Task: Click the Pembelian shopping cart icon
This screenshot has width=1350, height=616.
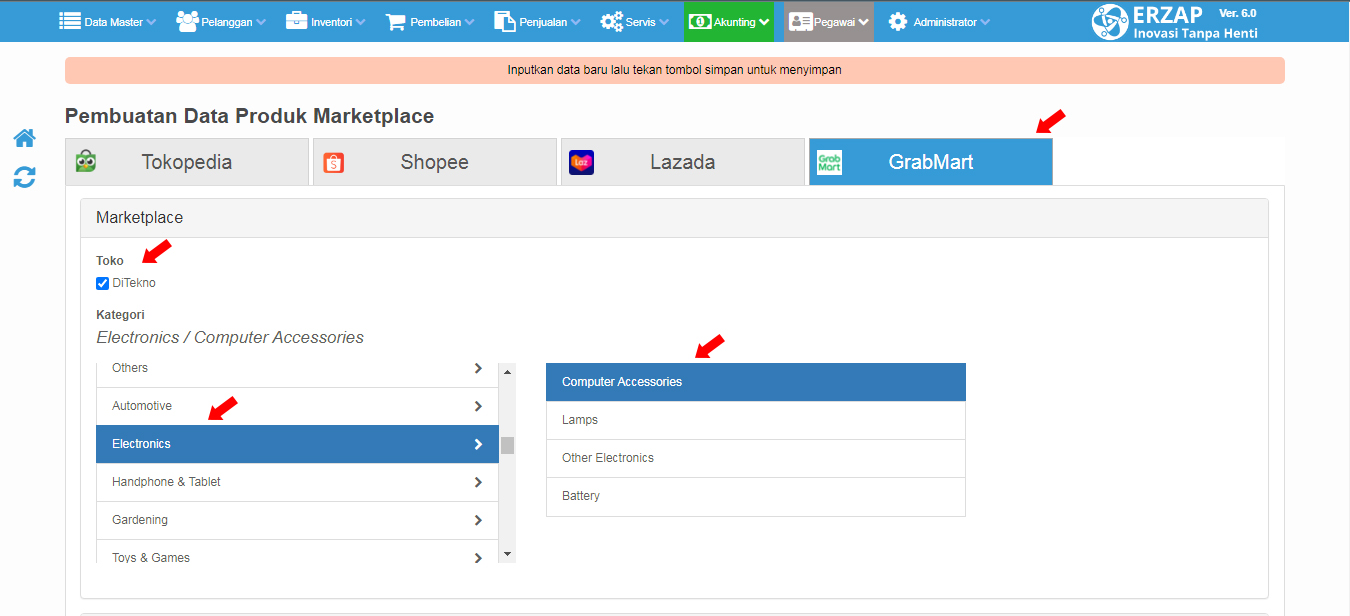Action: tap(396, 21)
